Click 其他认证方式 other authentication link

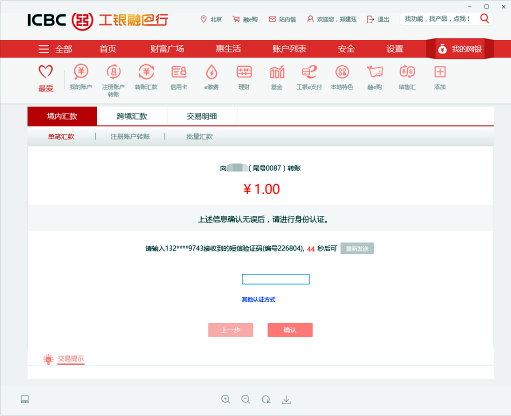(258, 300)
